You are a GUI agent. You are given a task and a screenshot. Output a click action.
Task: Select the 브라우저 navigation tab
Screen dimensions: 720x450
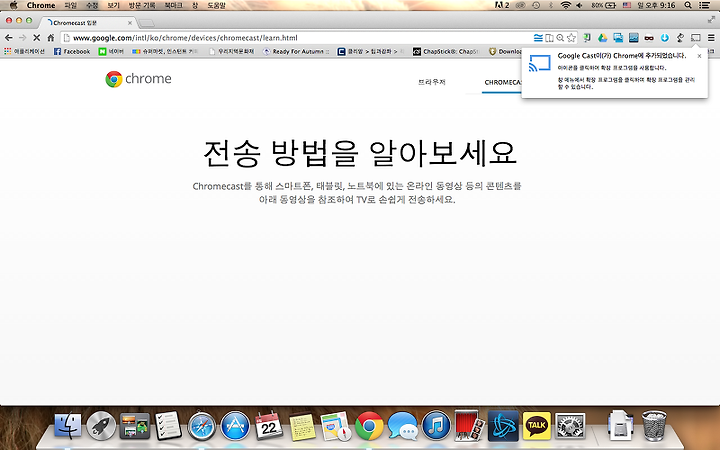click(432, 82)
